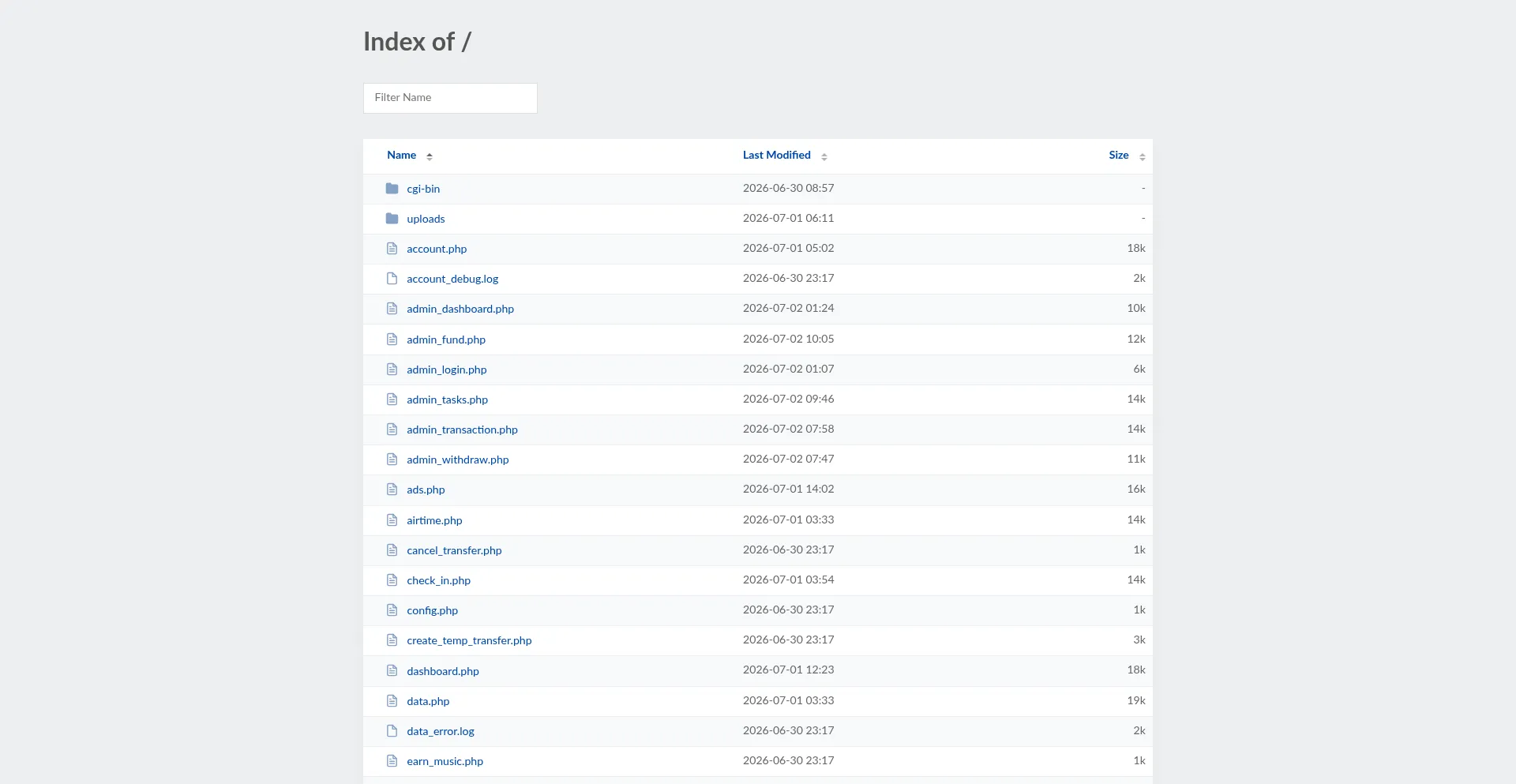The image size is (1516, 784).
Task: Open the data.php link
Action: pos(428,701)
